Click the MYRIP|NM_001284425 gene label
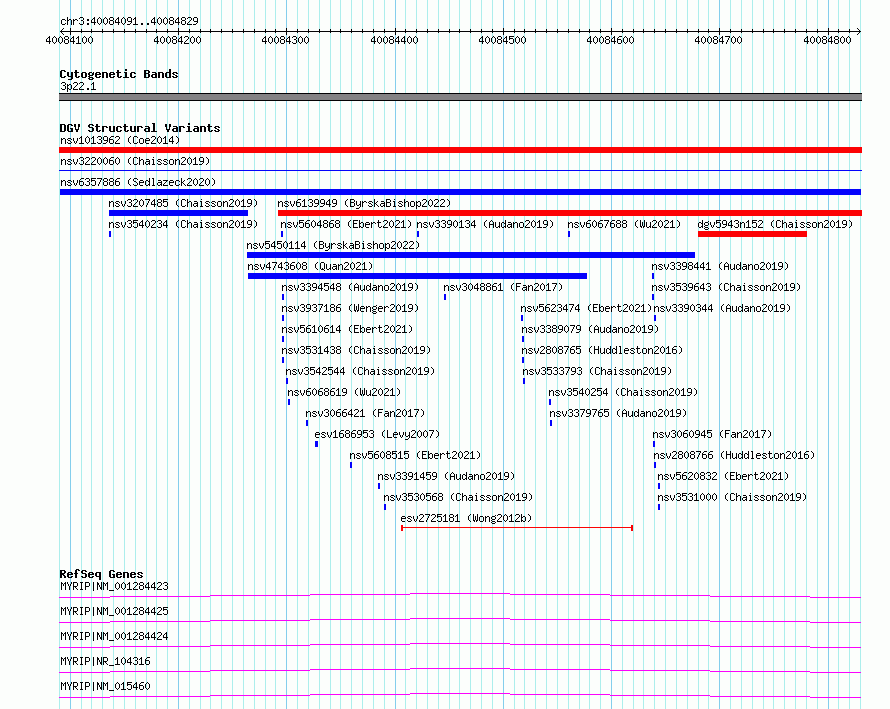This screenshot has height=709, width=890. (114, 611)
